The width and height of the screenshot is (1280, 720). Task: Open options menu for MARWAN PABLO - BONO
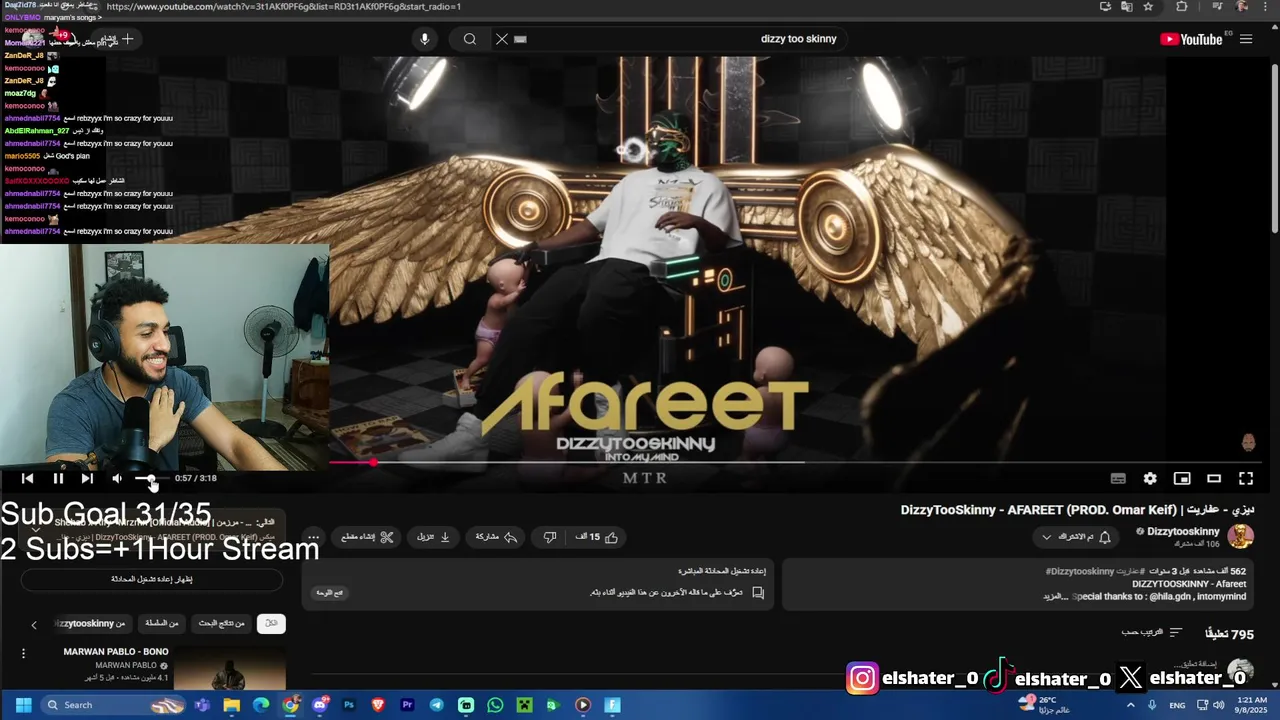tap(23, 653)
